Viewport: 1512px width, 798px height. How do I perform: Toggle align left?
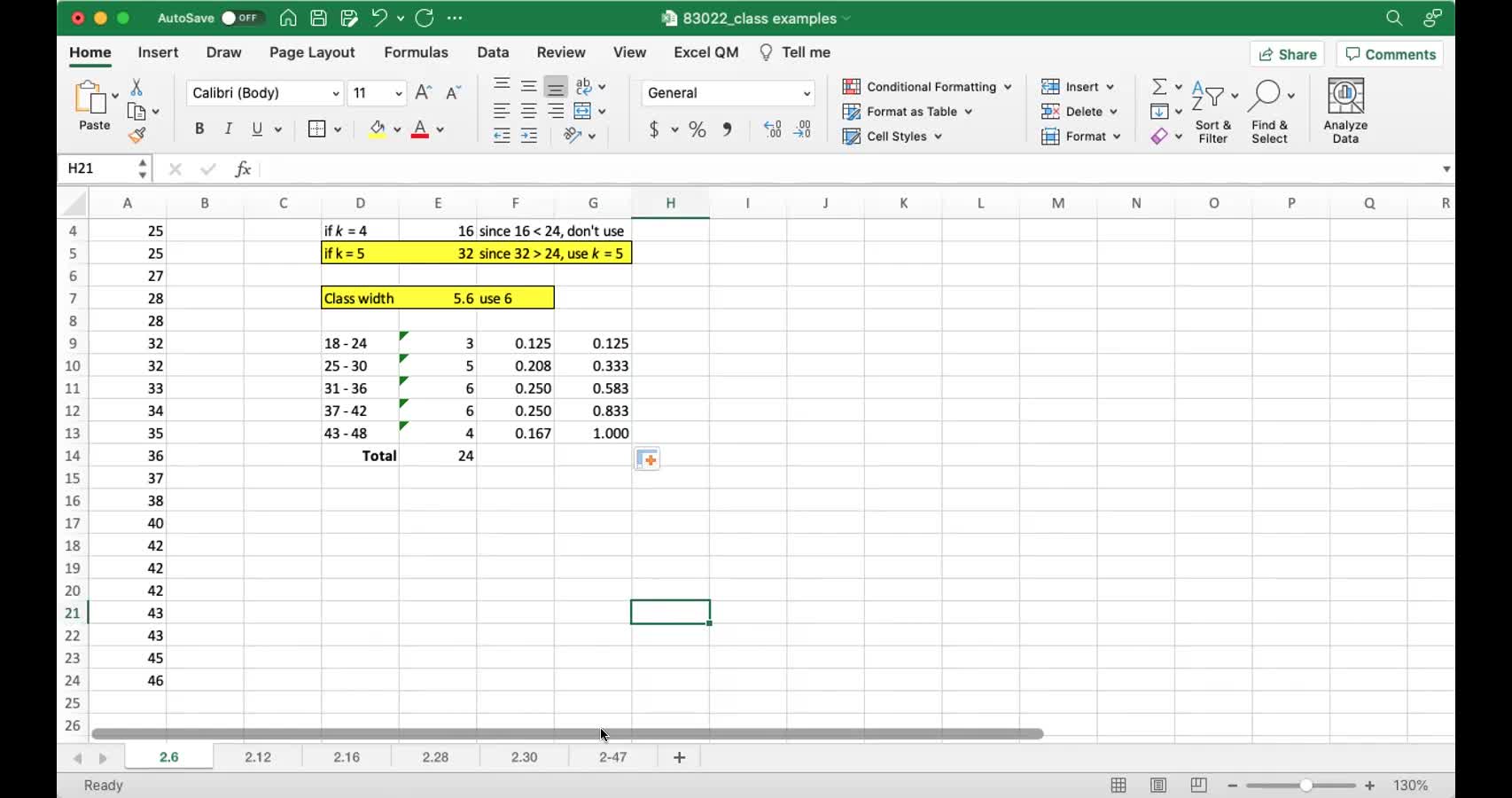coord(502,112)
